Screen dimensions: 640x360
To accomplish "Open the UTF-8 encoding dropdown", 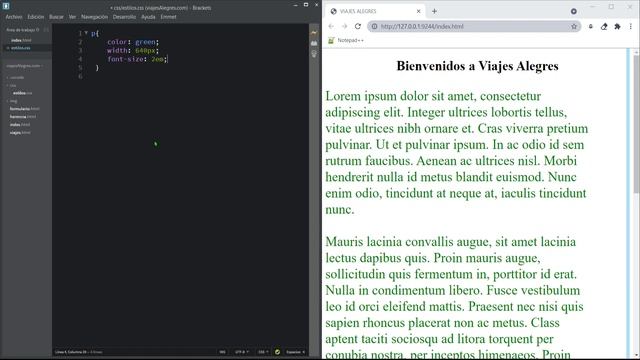I will point(242,352).
